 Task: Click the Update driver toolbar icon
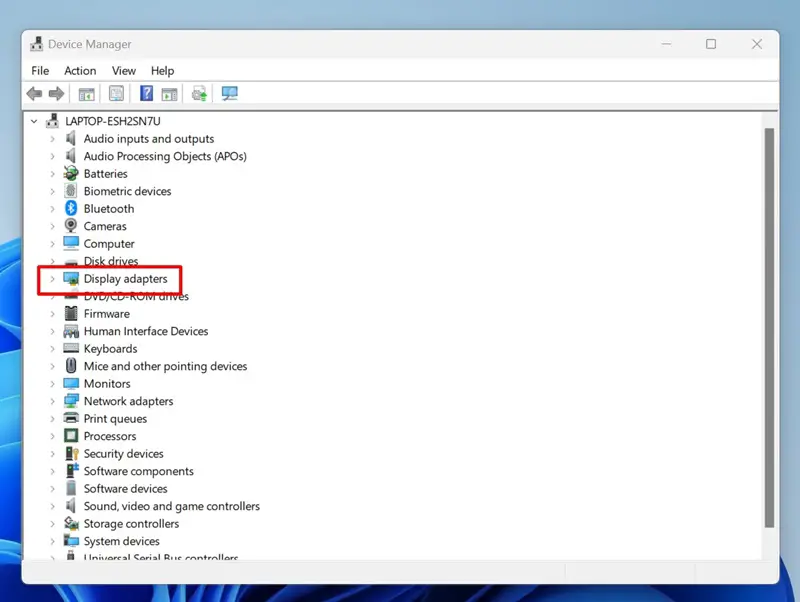(199, 93)
